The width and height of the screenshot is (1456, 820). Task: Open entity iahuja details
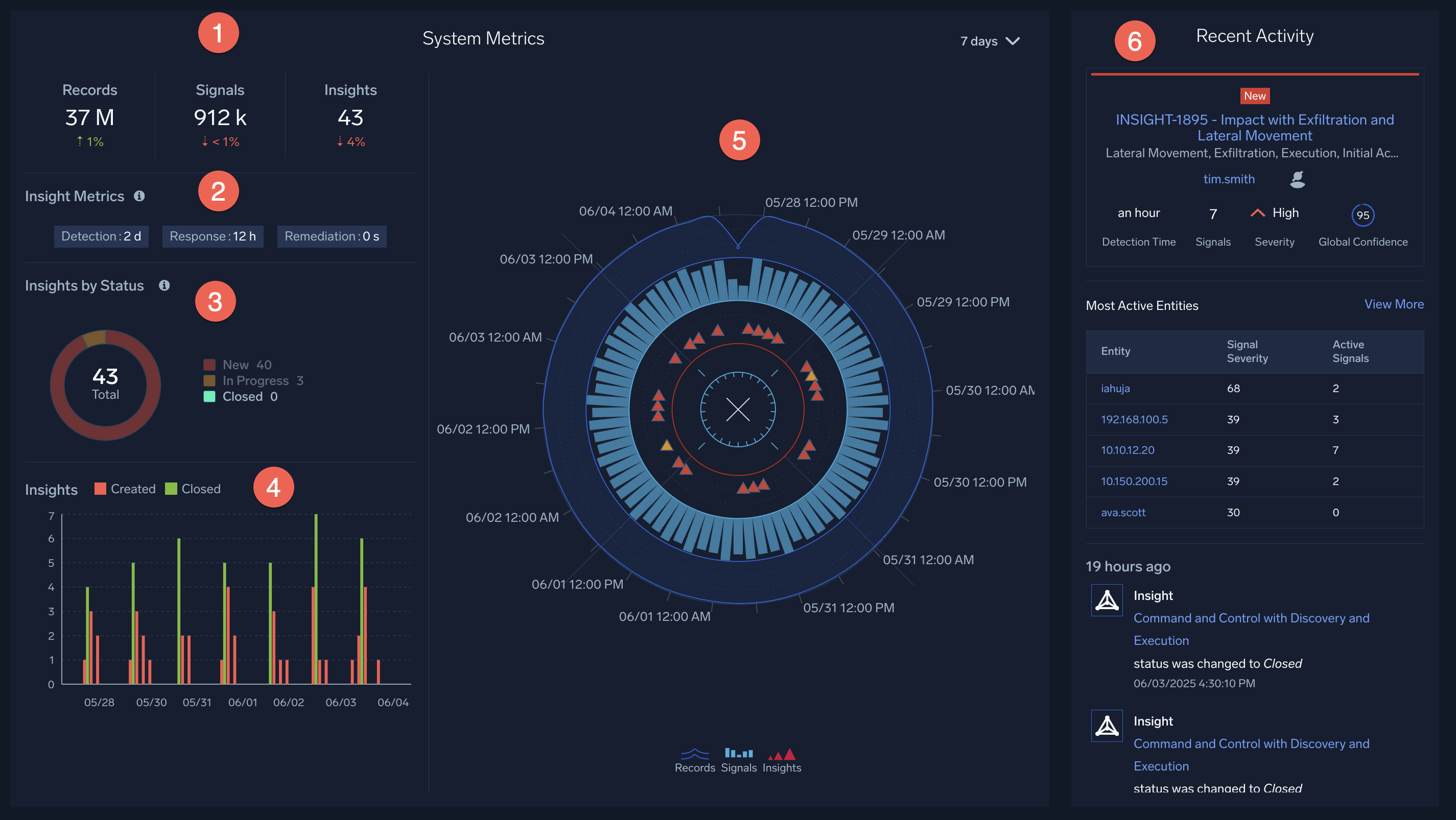1115,389
